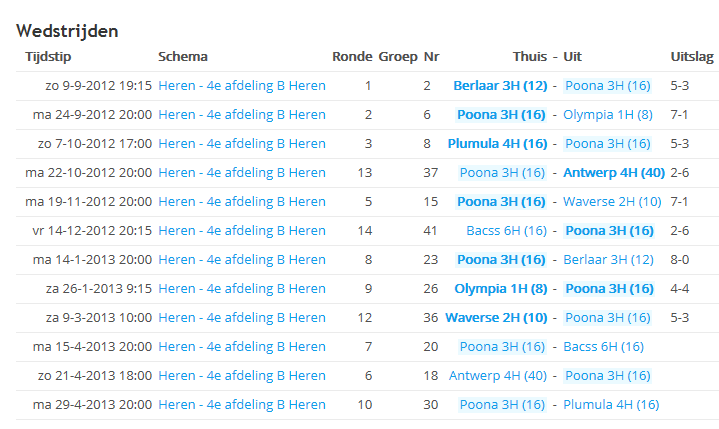Open Poona 3H (16) away team in match 2
The height and width of the screenshot is (429, 719).
pyautogui.click(x=608, y=86)
